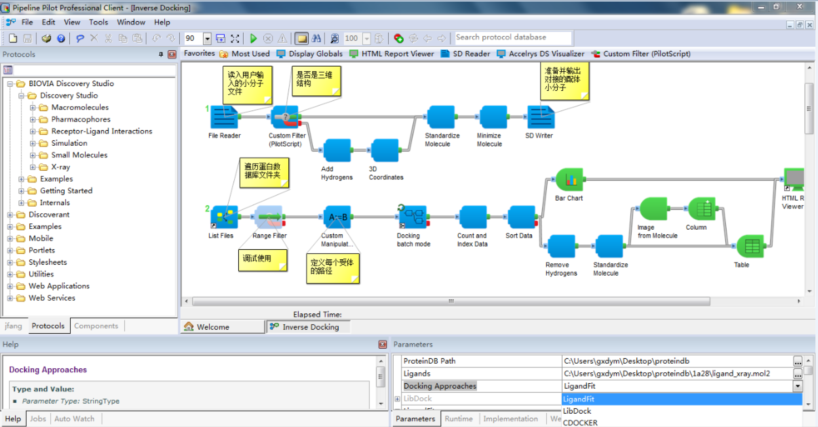Click the blue help question mark icon
The image size is (818, 427).
pos(61,39)
